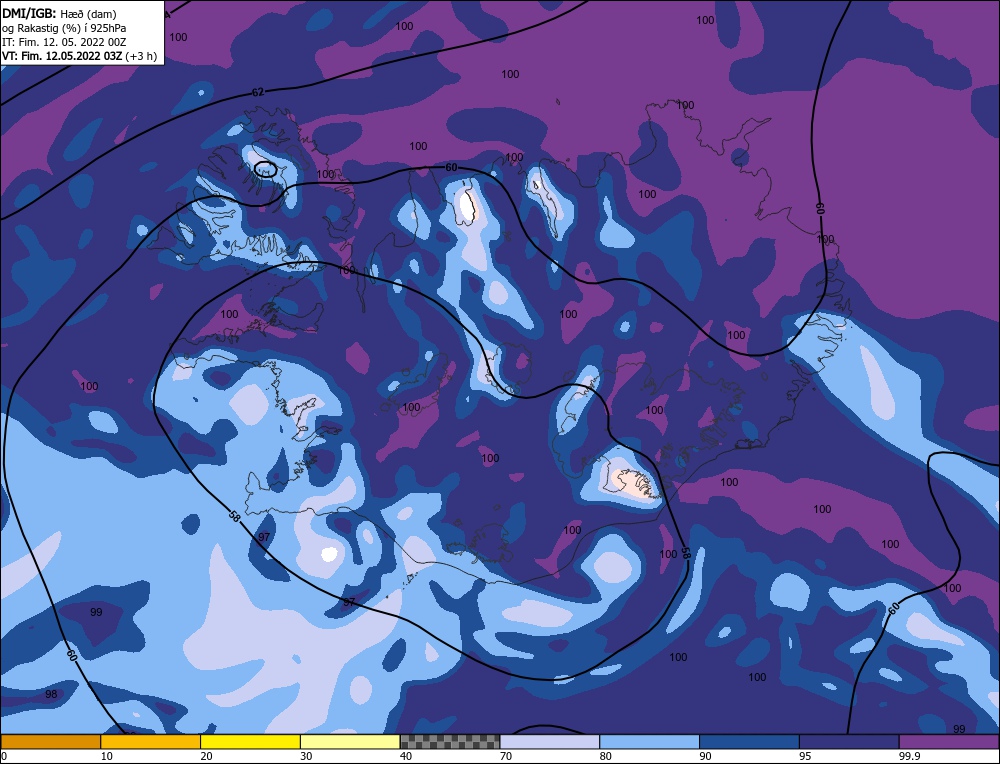This screenshot has width=1000, height=764.
Task: Click the navy 95–99.9 legend swatch
Action: tap(849, 742)
